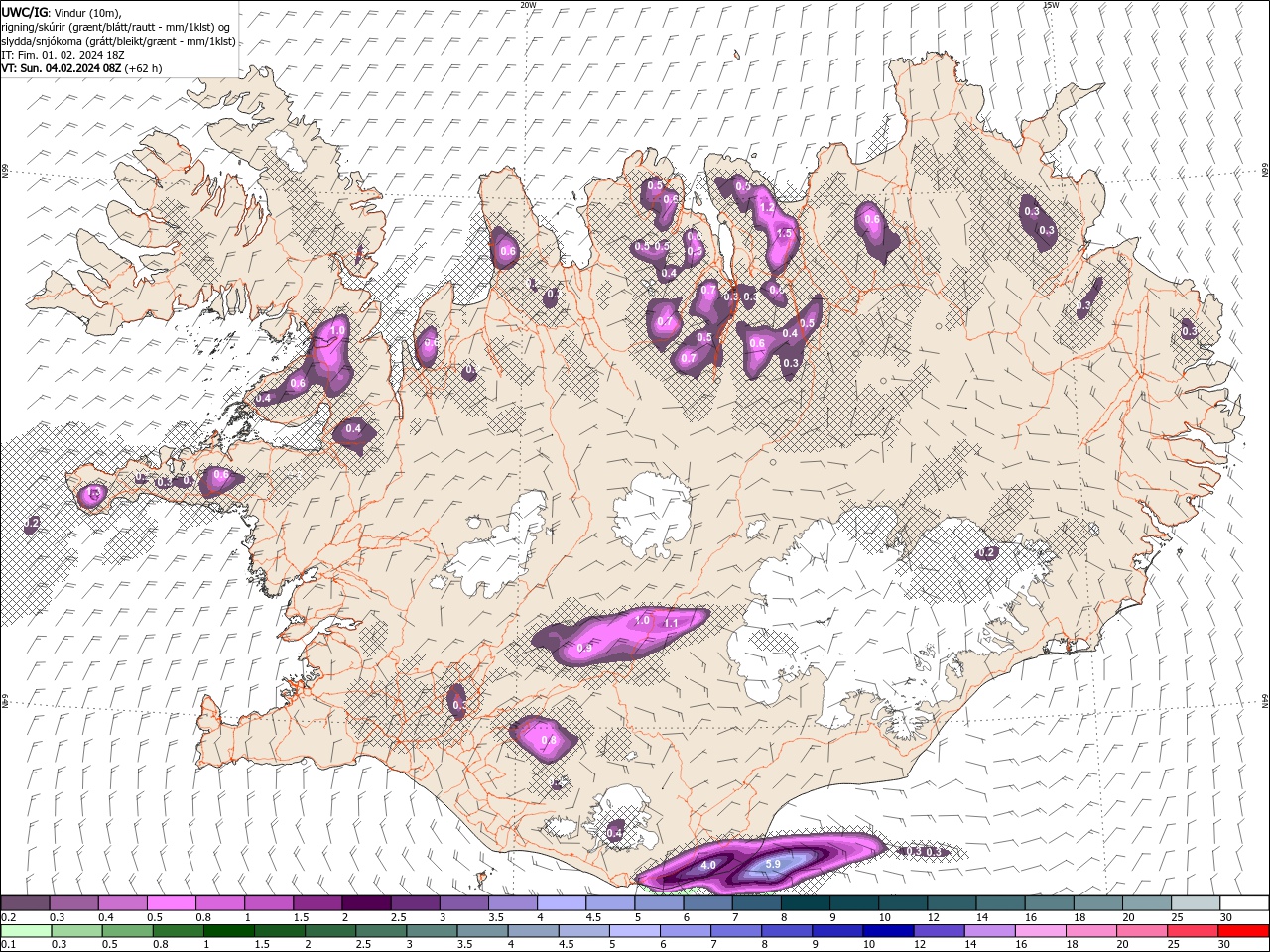Click the 1.1 value in the south-central snow band
Viewport: 1270px width, 952px height.
click(670, 623)
